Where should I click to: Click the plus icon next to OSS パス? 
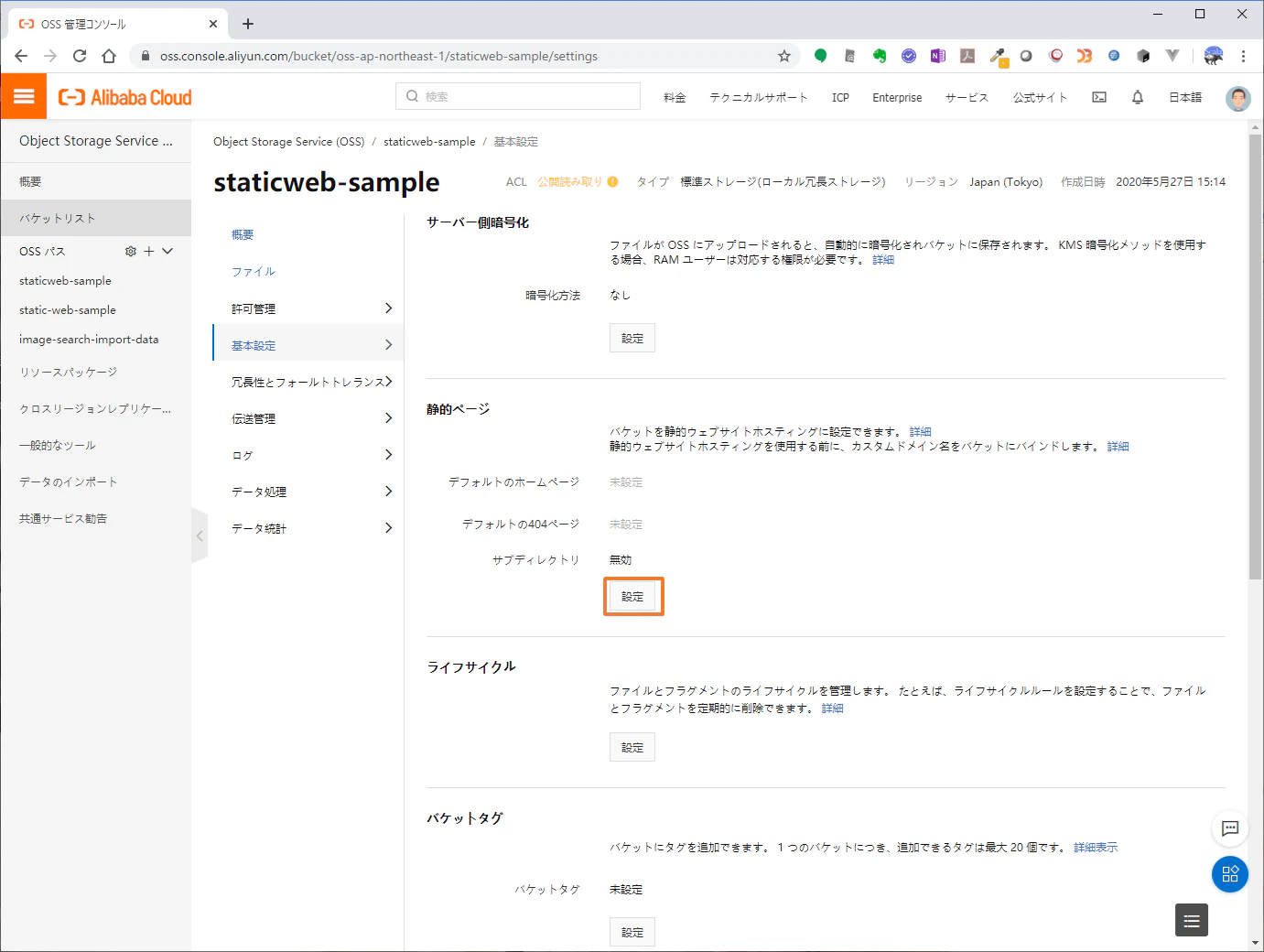[x=149, y=251]
